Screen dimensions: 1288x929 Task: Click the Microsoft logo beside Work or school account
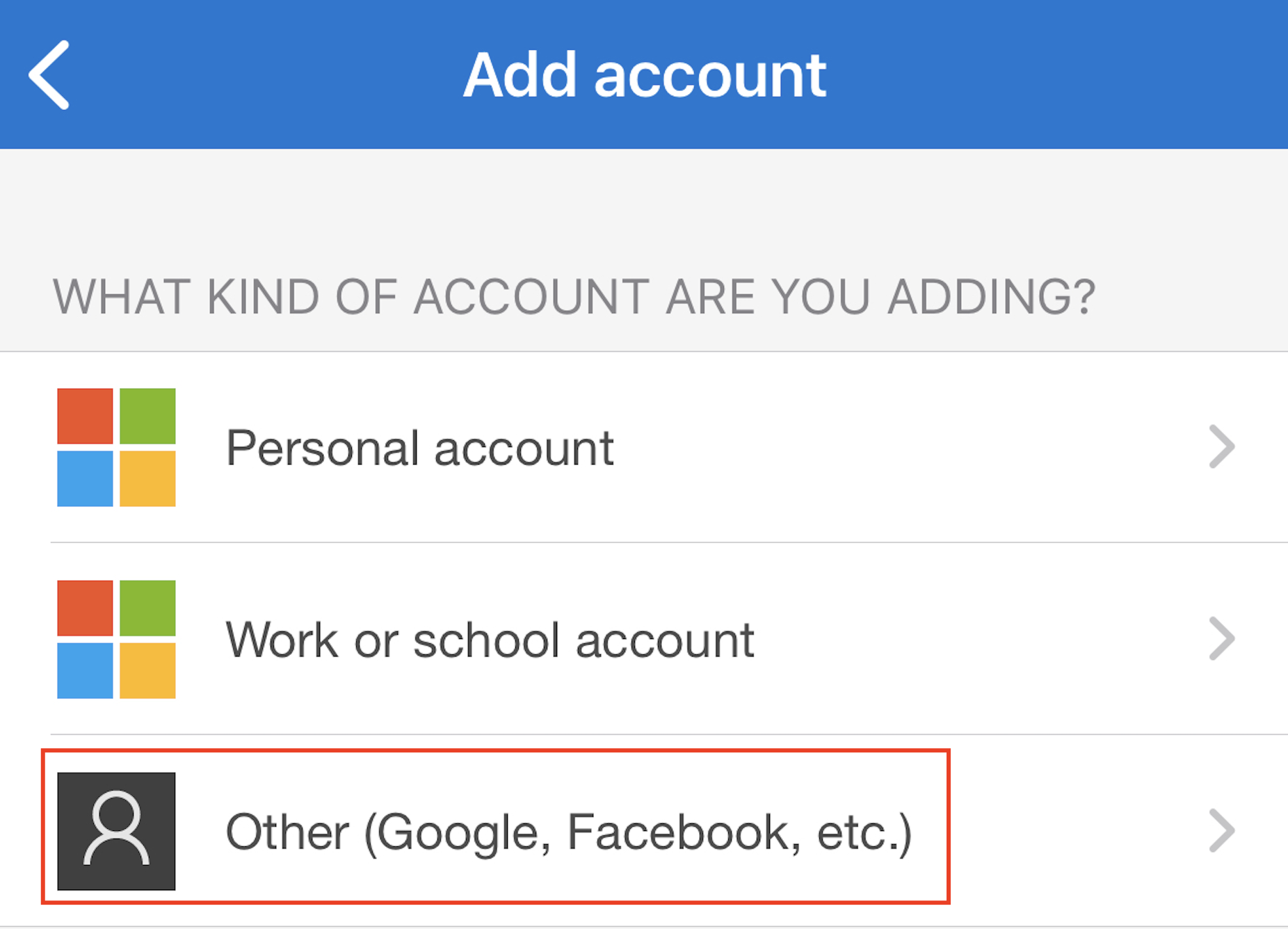tap(116, 639)
